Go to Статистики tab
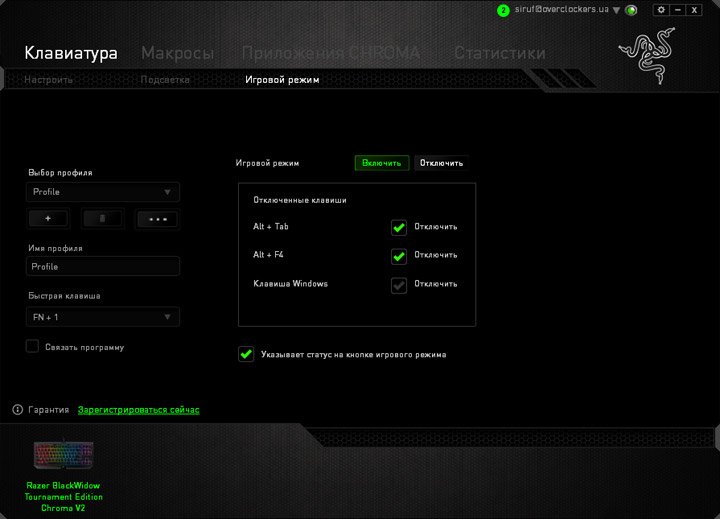 [500, 53]
